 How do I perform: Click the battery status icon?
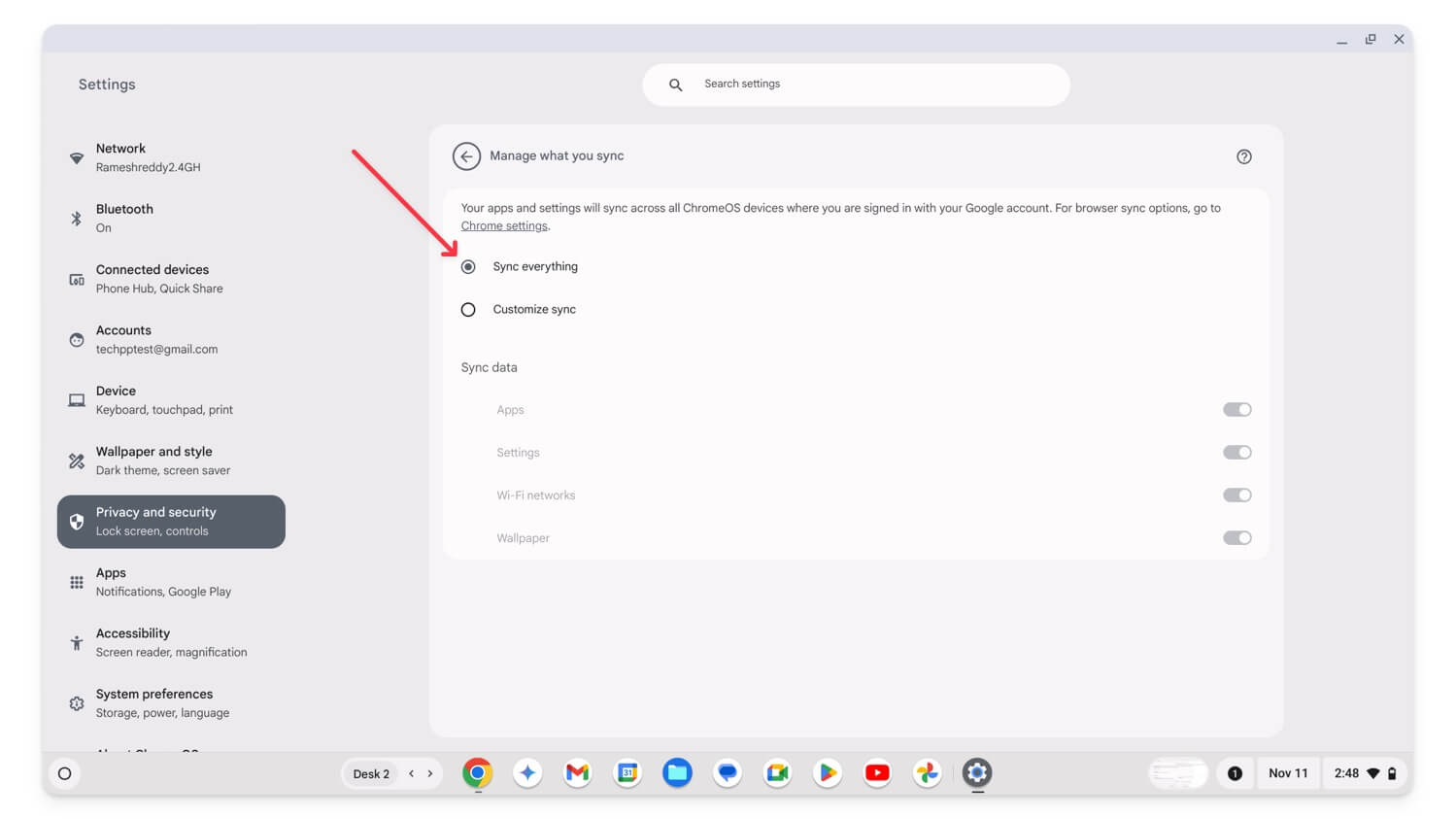[x=1392, y=773]
